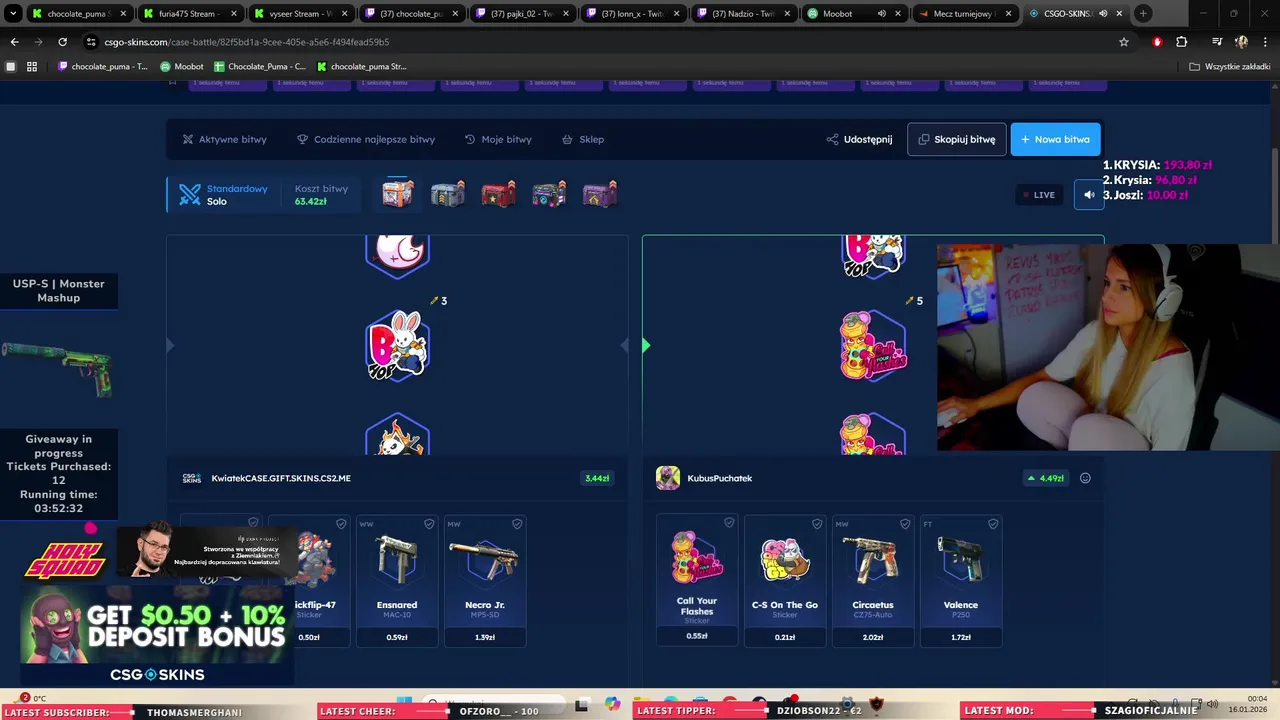Open the Moobot bookmark
The width and height of the screenshot is (1280, 720).
(x=181, y=67)
